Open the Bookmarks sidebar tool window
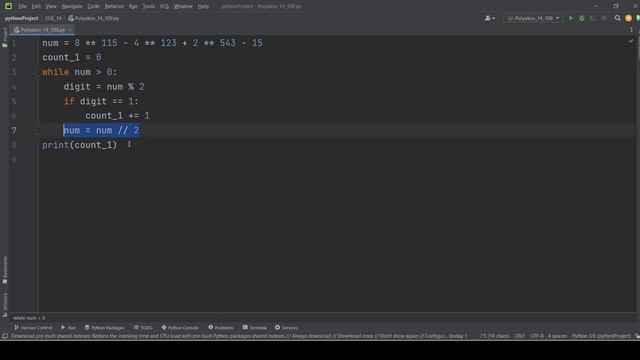 (x=5, y=270)
